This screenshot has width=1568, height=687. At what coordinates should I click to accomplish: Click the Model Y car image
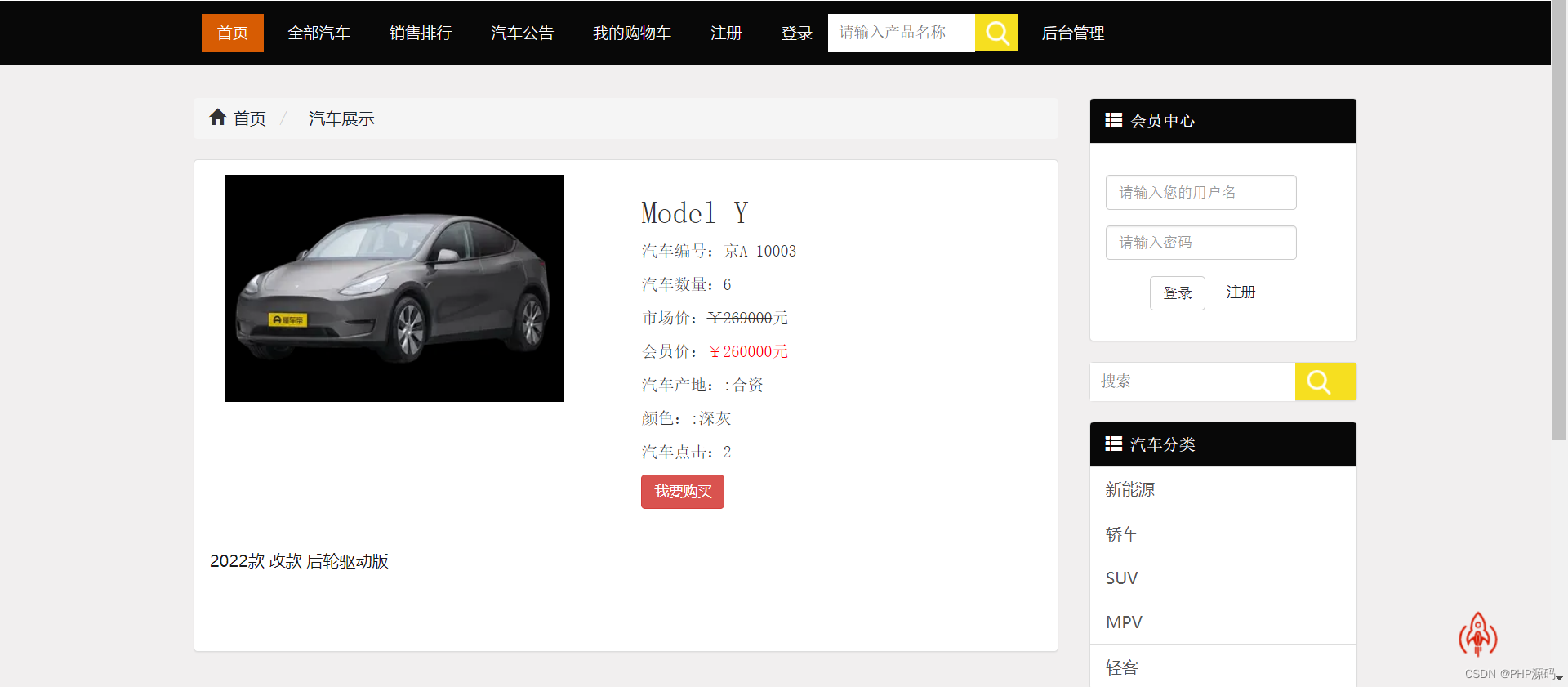coord(394,288)
